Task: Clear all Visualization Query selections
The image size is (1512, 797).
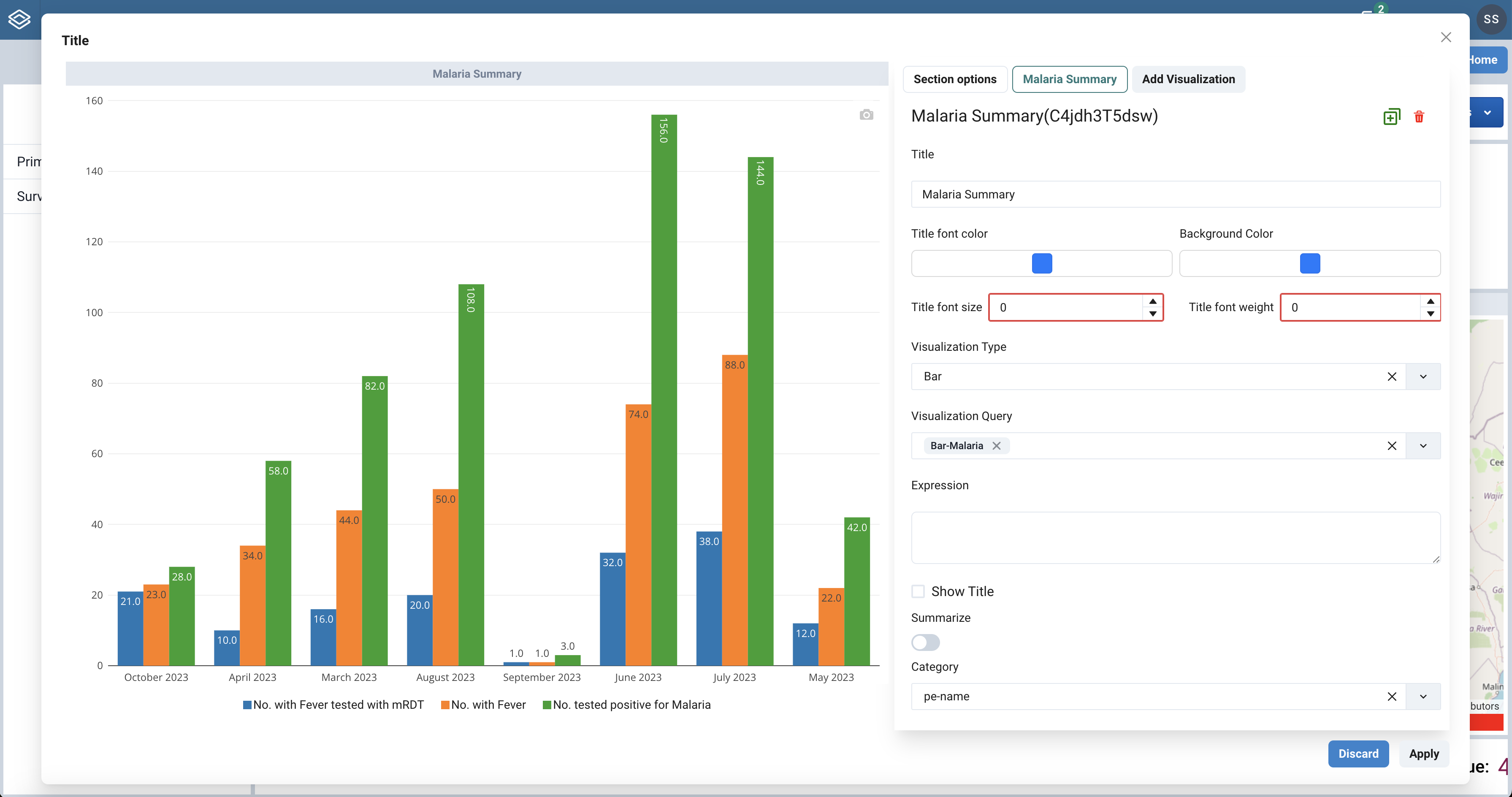Action: pos(1391,446)
